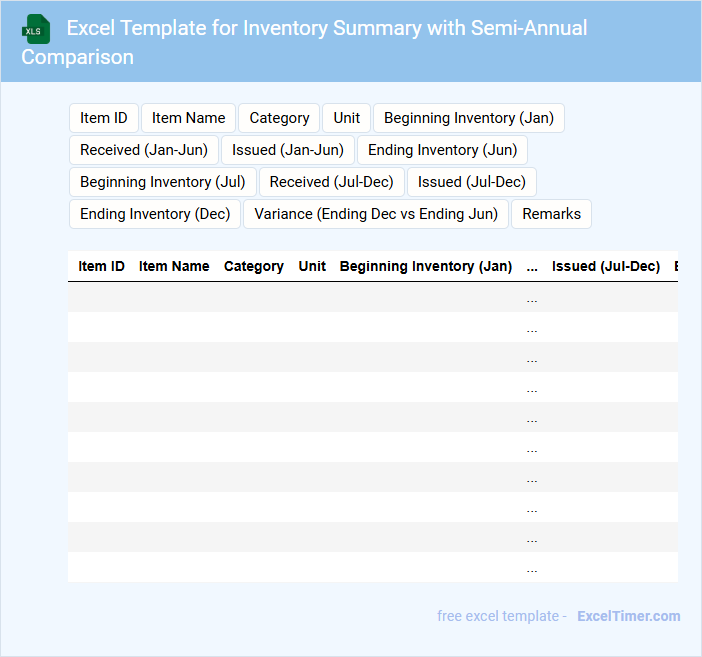702x657 pixels.
Task: Click the green XLS file icon
Action: 36,29
